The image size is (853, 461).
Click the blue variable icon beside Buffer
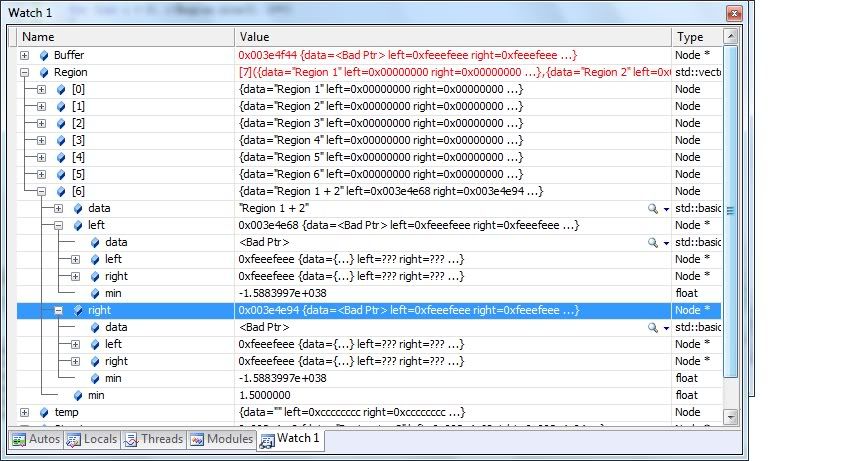click(x=43, y=55)
